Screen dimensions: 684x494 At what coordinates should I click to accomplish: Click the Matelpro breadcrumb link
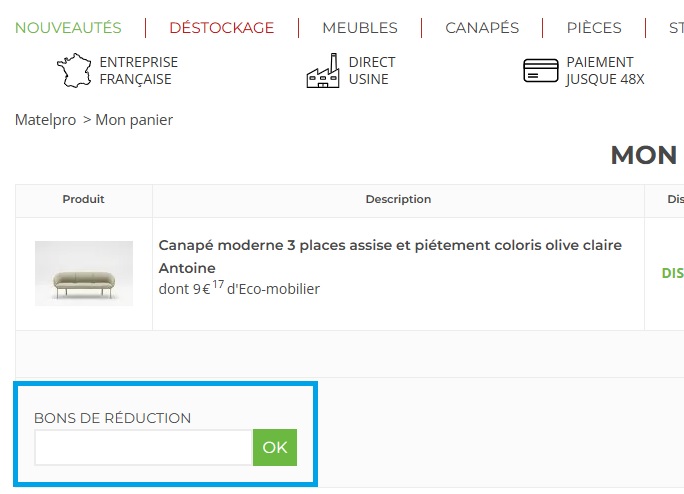coord(45,120)
